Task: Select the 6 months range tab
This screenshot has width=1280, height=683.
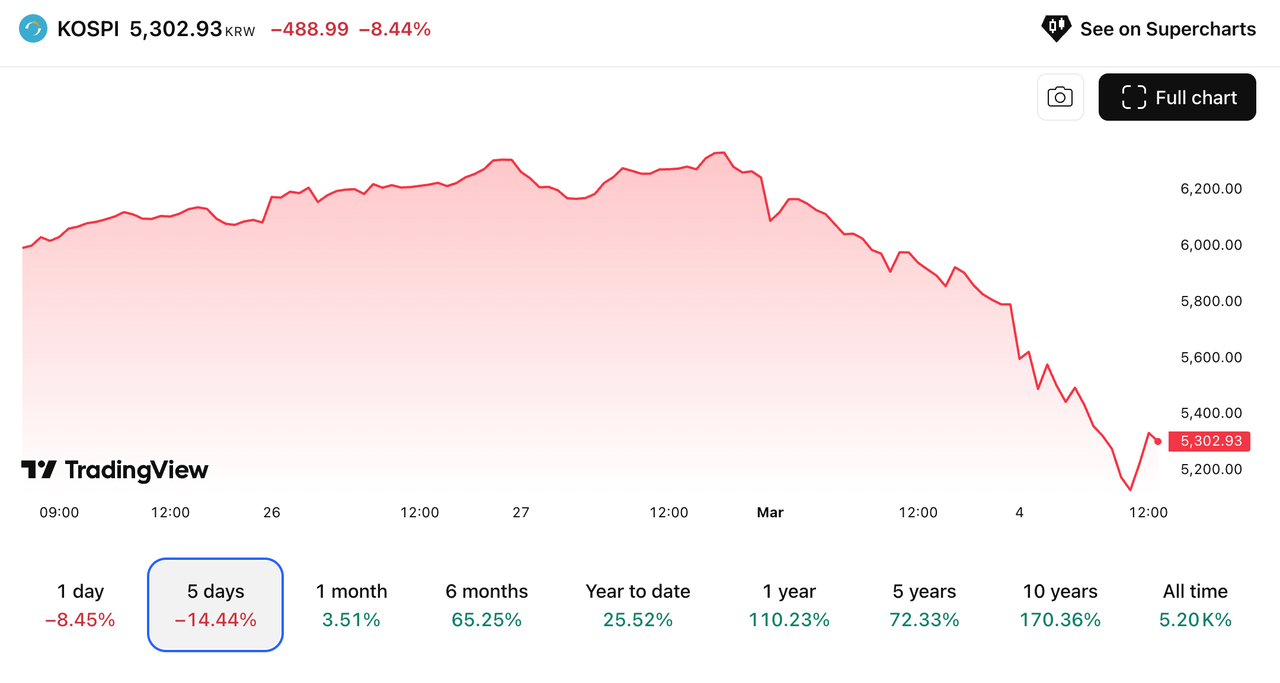Action: tap(486, 604)
